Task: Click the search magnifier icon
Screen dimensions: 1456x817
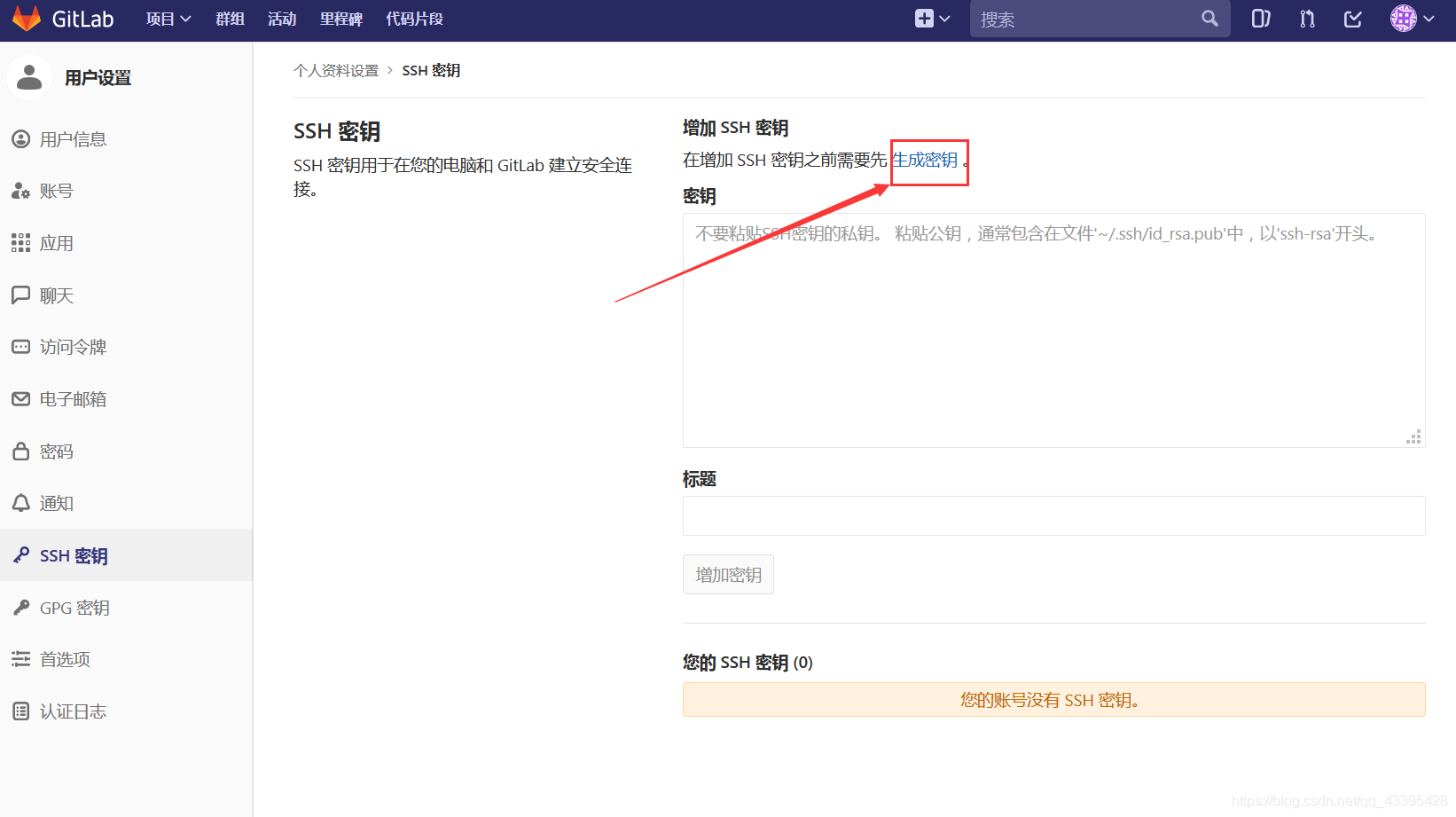Action: (x=1209, y=19)
